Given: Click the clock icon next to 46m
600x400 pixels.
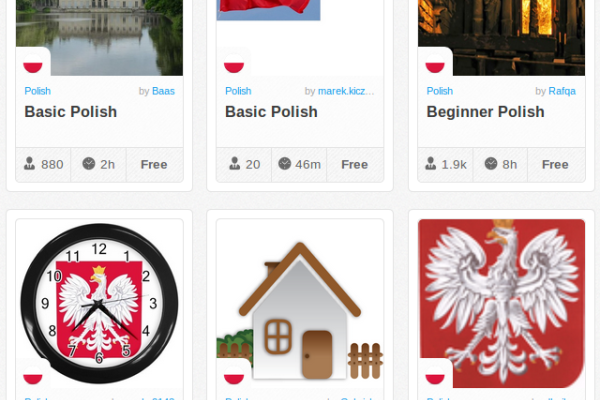Looking at the screenshot, I should pyautogui.click(x=285, y=164).
